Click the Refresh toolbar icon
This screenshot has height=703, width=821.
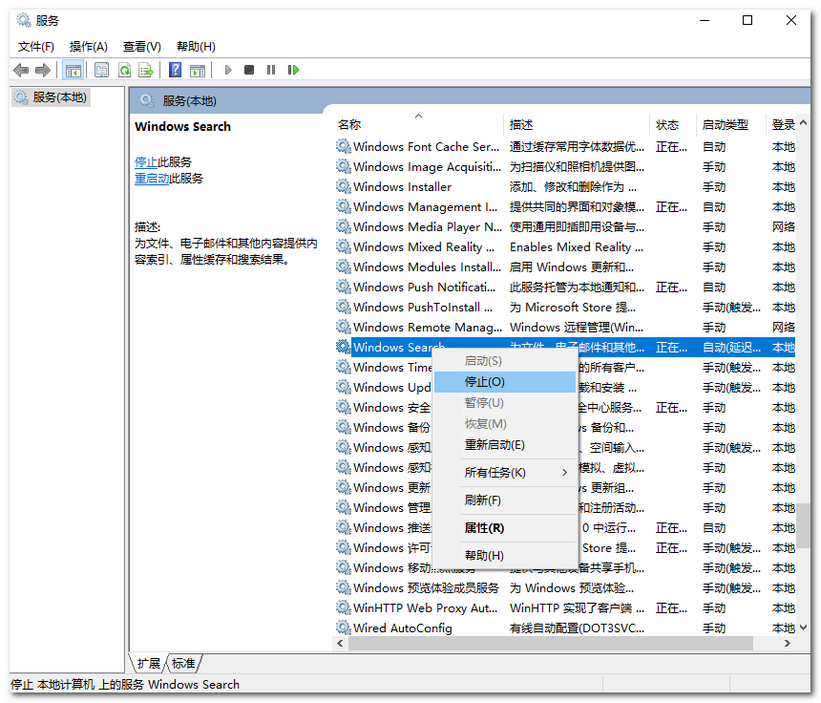[124, 70]
